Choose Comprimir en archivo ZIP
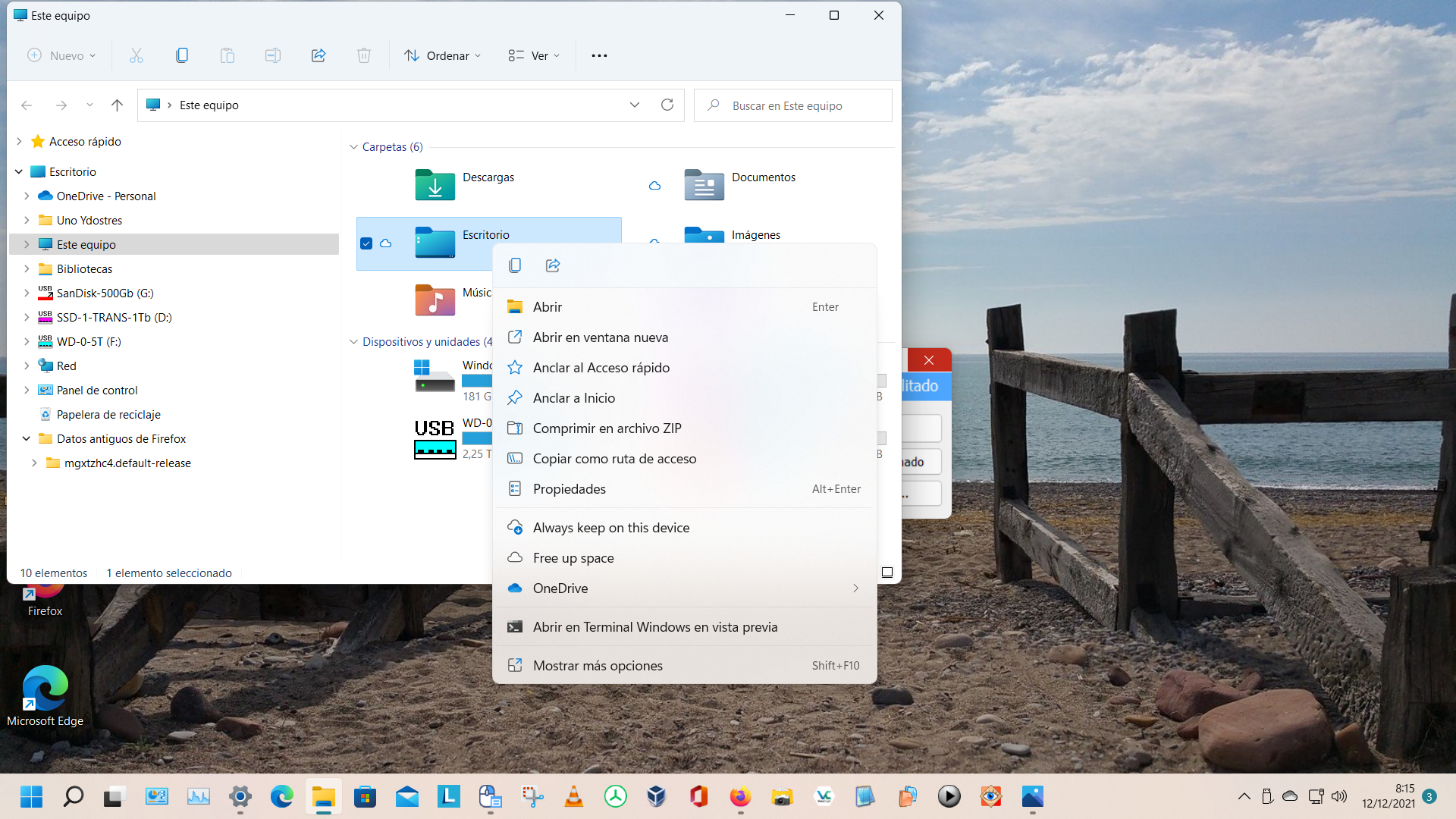Image resolution: width=1456 pixels, height=819 pixels. 607,428
